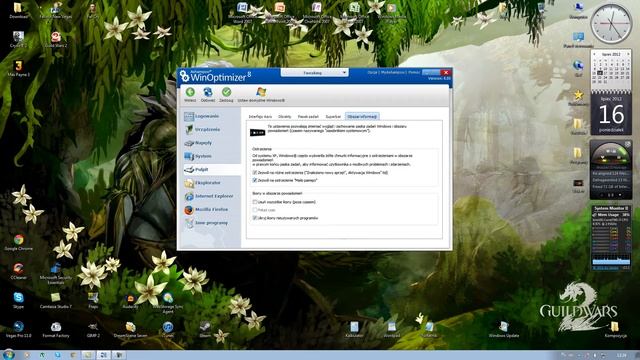Go back with the Wstecz arrow icon
The width and height of the screenshot is (640, 360).
190,92
